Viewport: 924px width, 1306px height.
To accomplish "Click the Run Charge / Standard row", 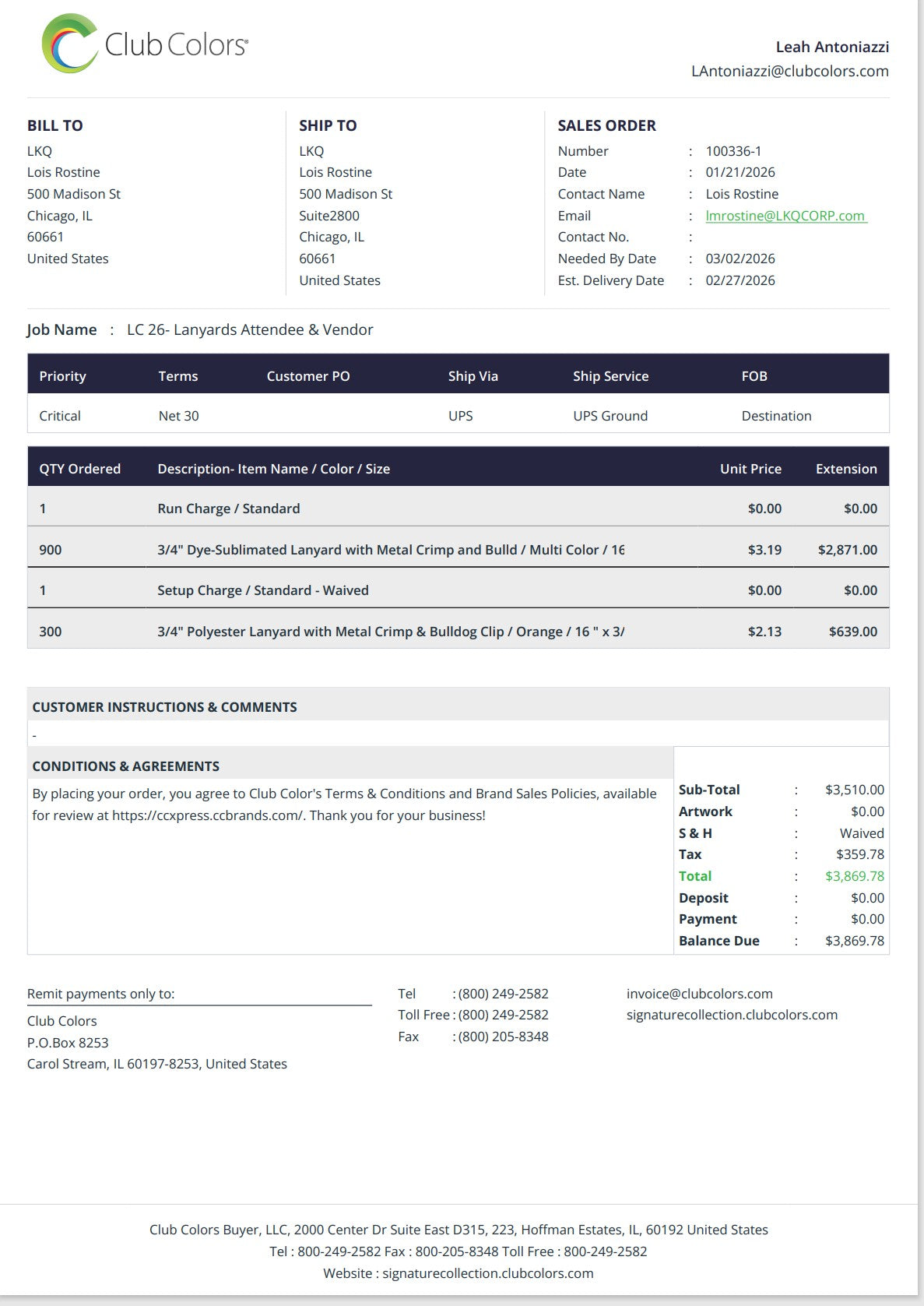I will (228, 509).
